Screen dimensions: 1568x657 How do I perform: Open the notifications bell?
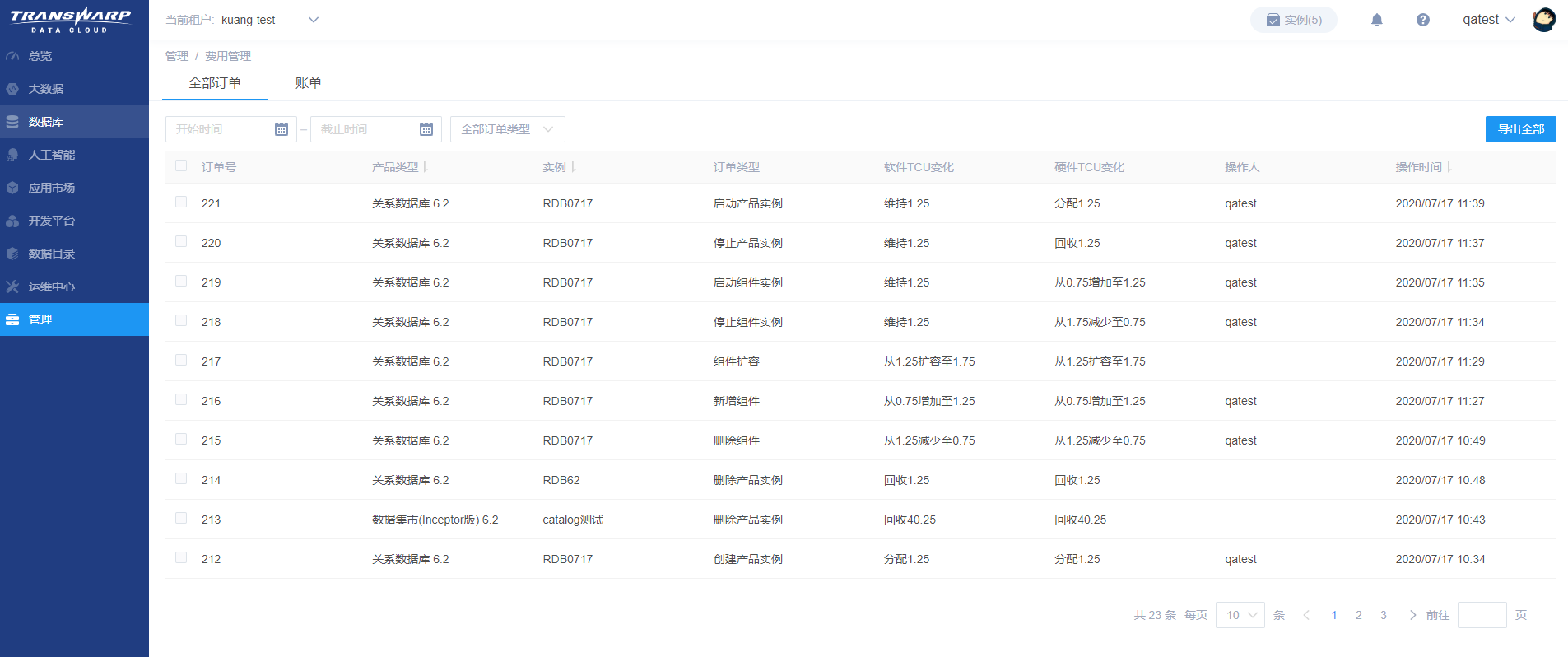1377,20
